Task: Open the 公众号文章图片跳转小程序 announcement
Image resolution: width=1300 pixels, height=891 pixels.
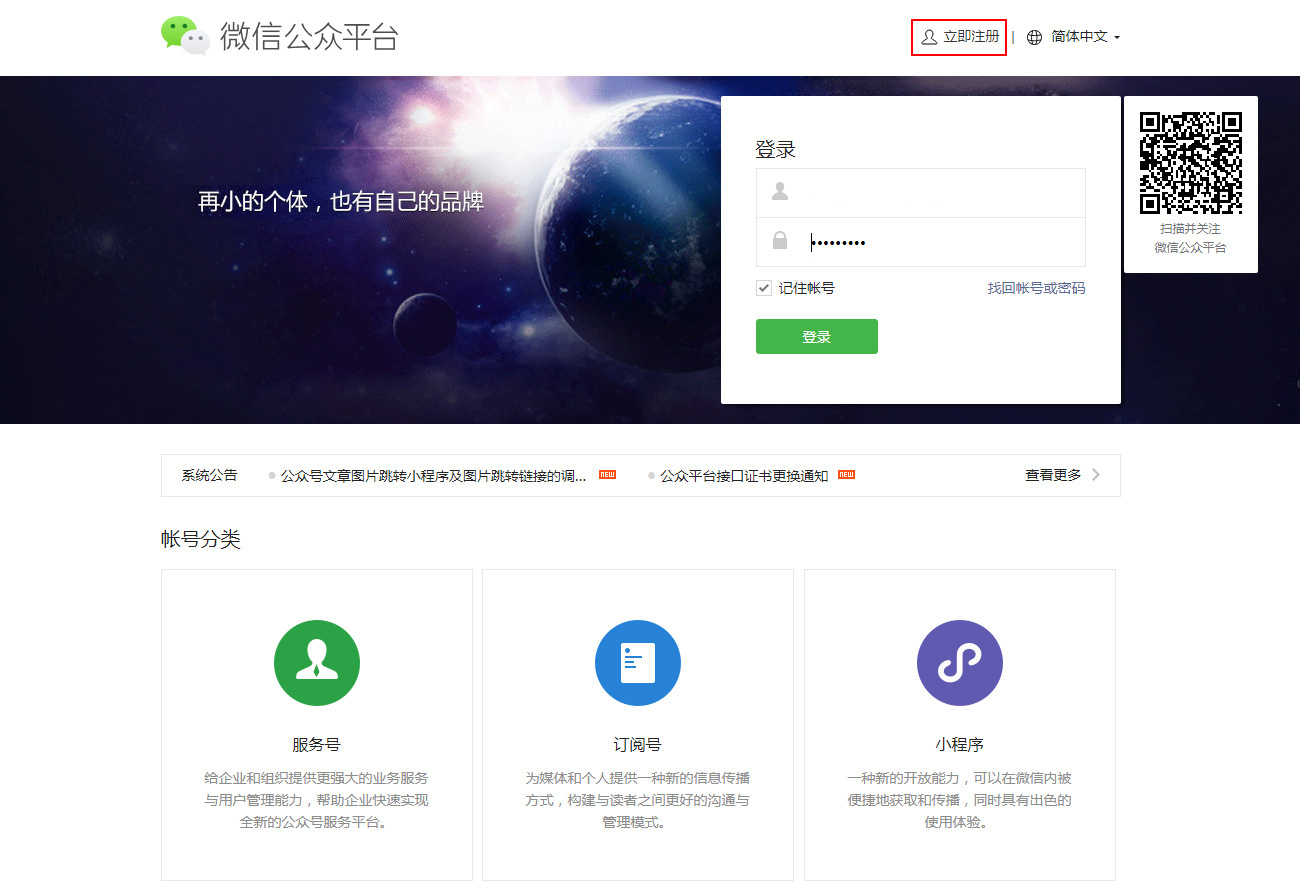Action: coord(433,476)
